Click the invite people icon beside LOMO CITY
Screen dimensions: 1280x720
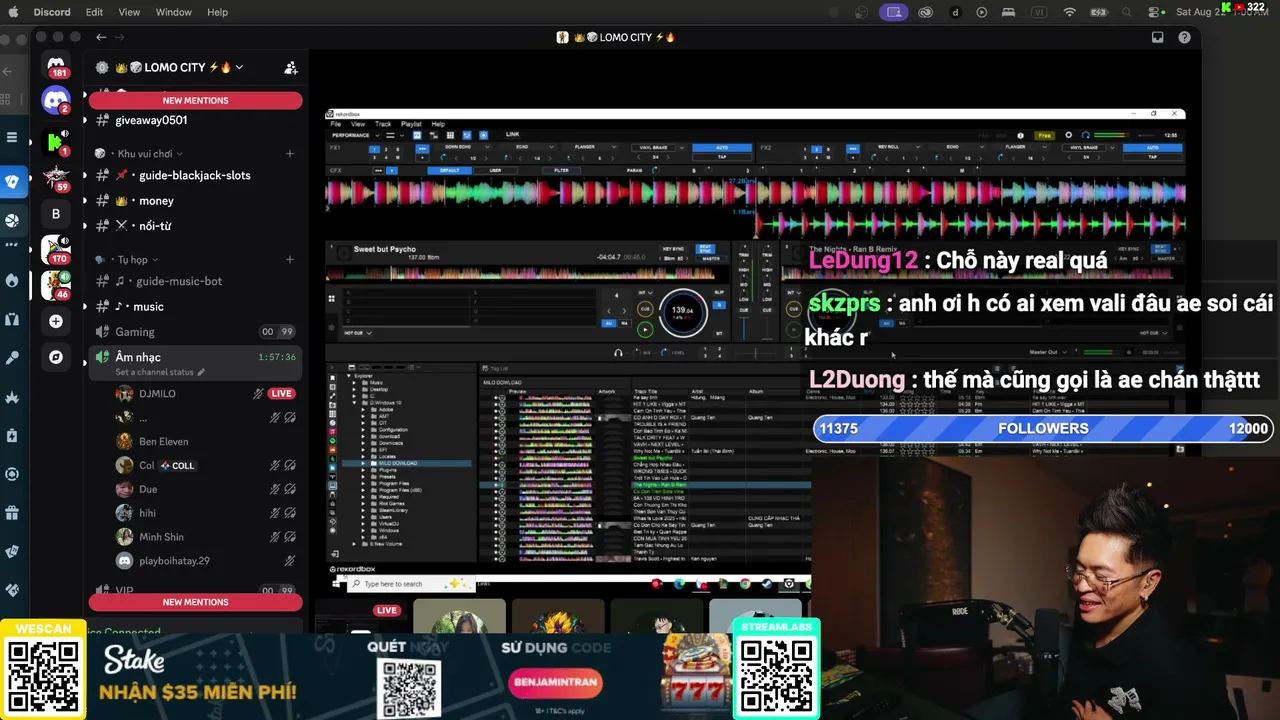click(291, 68)
